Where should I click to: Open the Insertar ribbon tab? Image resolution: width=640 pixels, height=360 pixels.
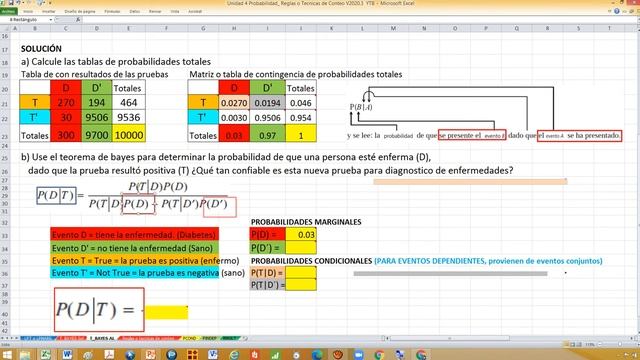click(49, 11)
